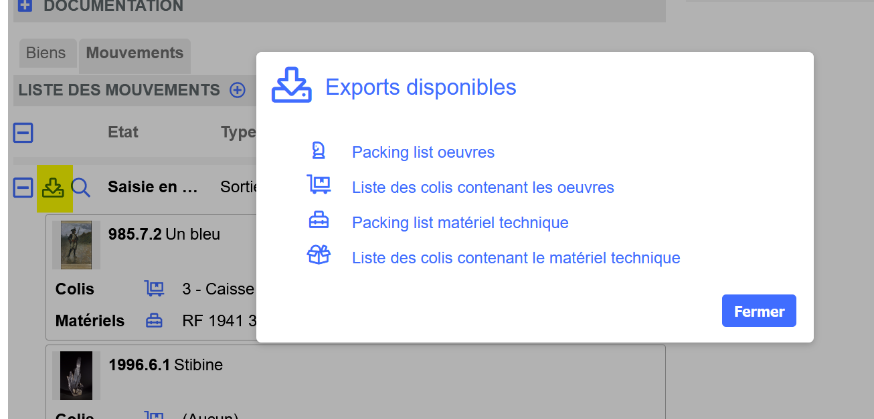Open the Packing list matériel technique link
This screenshot has width=874, height=419.
[460, 222]
